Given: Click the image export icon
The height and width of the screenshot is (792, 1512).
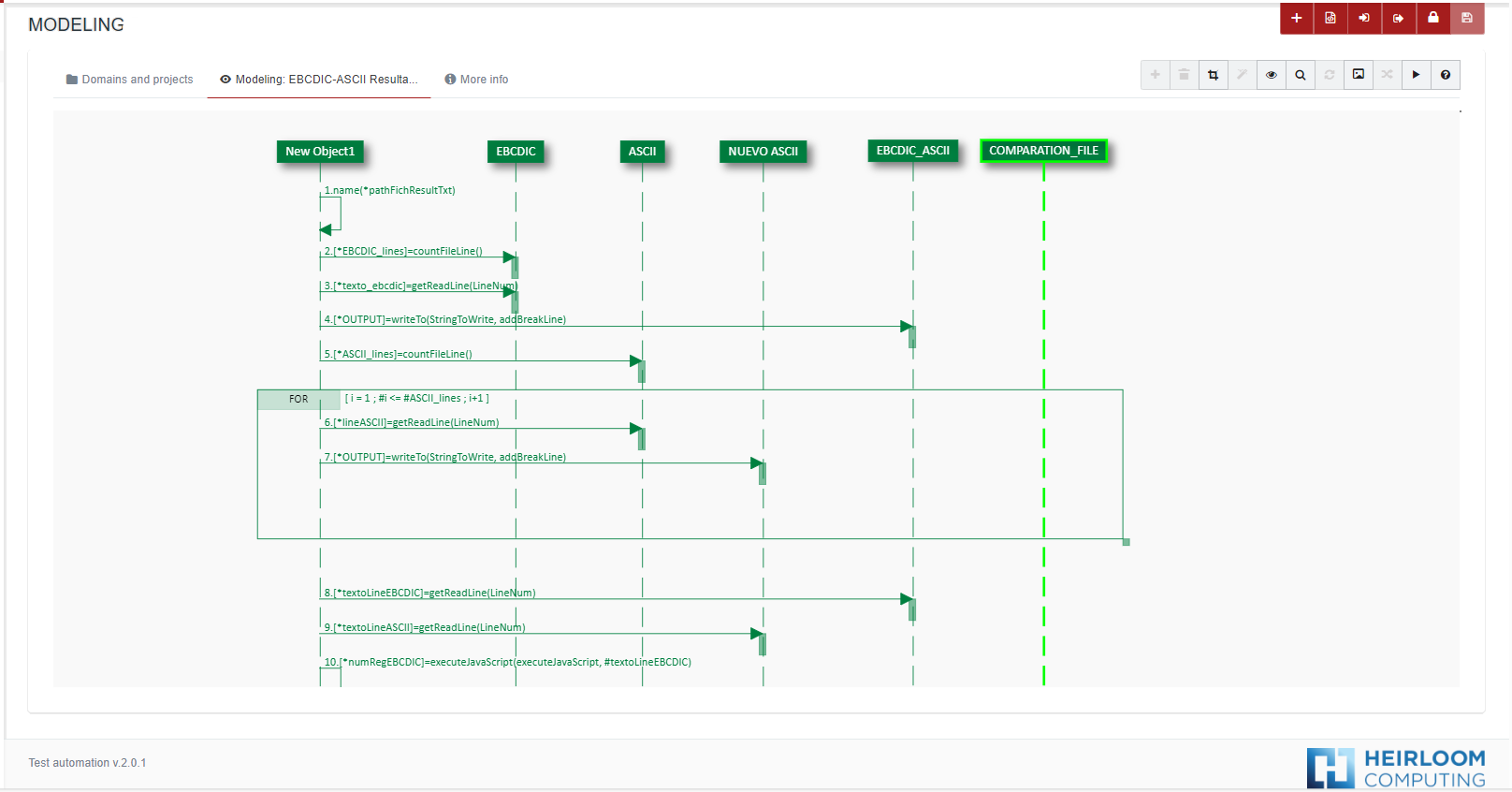Looking at the screenshot, I should pos(1358,75).
